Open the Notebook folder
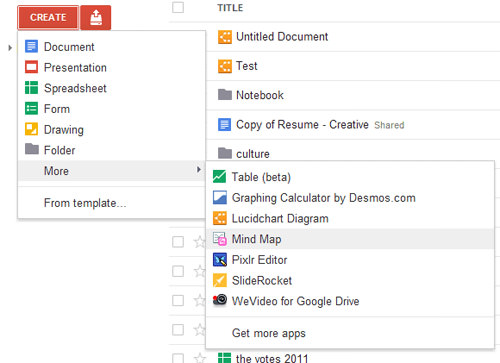This screenshot has height=363, width=500. (x=260, y=95)
